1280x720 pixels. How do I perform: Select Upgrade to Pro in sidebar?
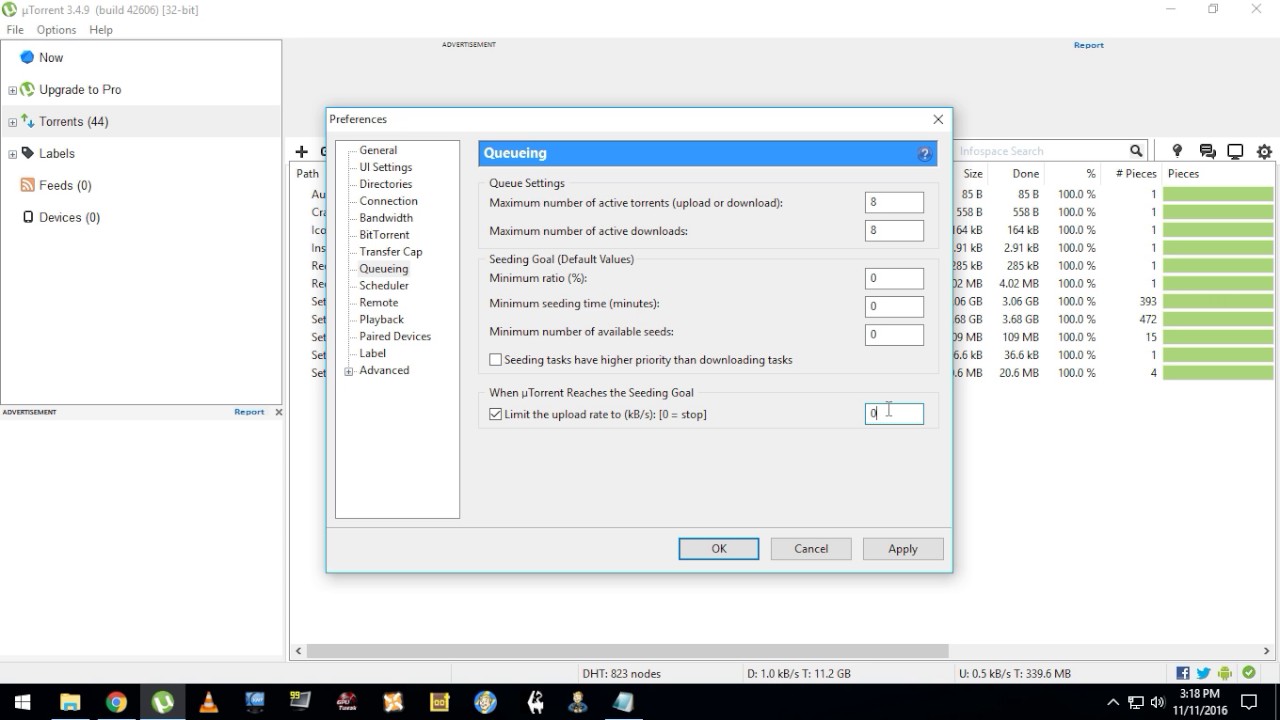[80, 89]
